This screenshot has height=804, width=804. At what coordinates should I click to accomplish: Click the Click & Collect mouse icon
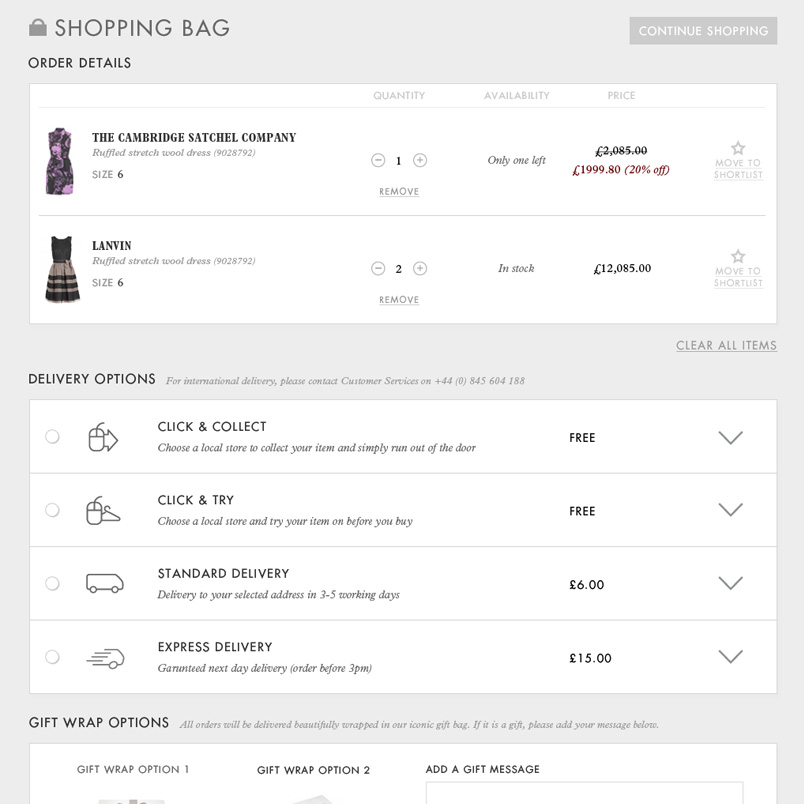(103, 437)
